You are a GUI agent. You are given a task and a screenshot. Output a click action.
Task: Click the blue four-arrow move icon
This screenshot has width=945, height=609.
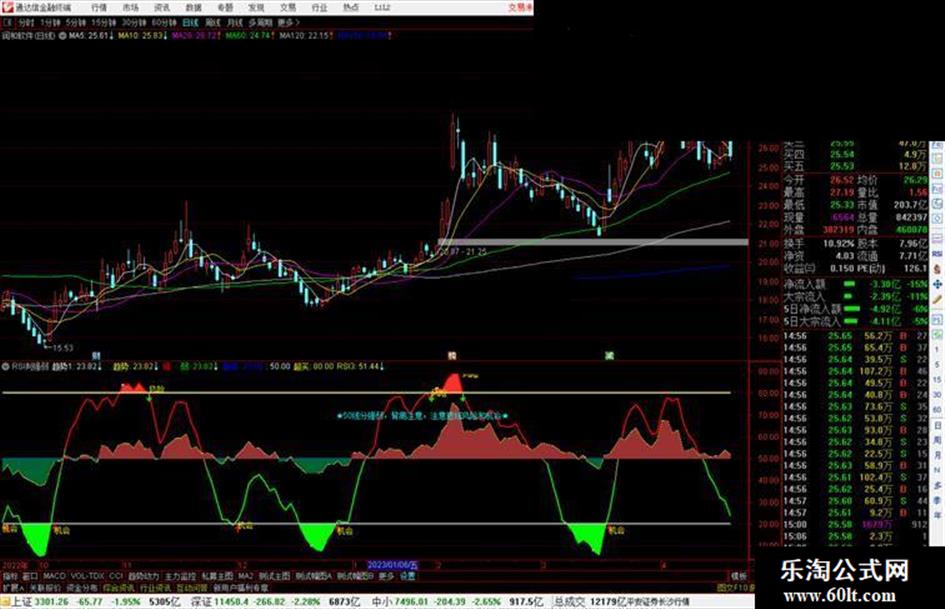[937, 284]
